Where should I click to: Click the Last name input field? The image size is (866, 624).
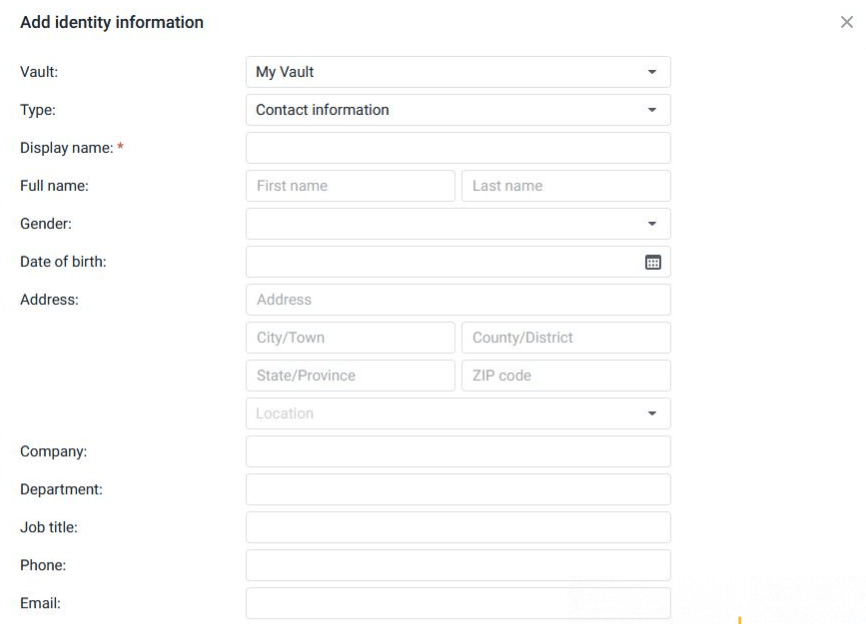[565, 185]
